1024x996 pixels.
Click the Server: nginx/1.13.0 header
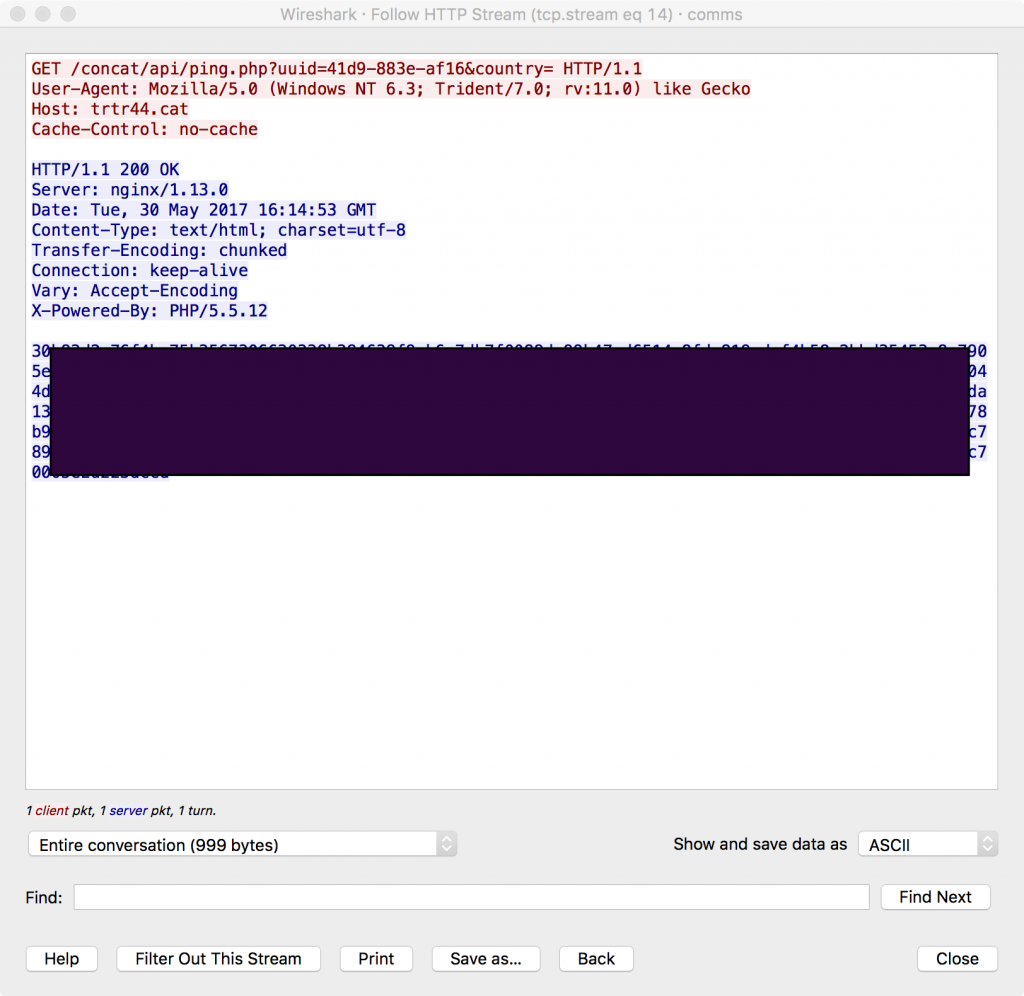point(130,190)
